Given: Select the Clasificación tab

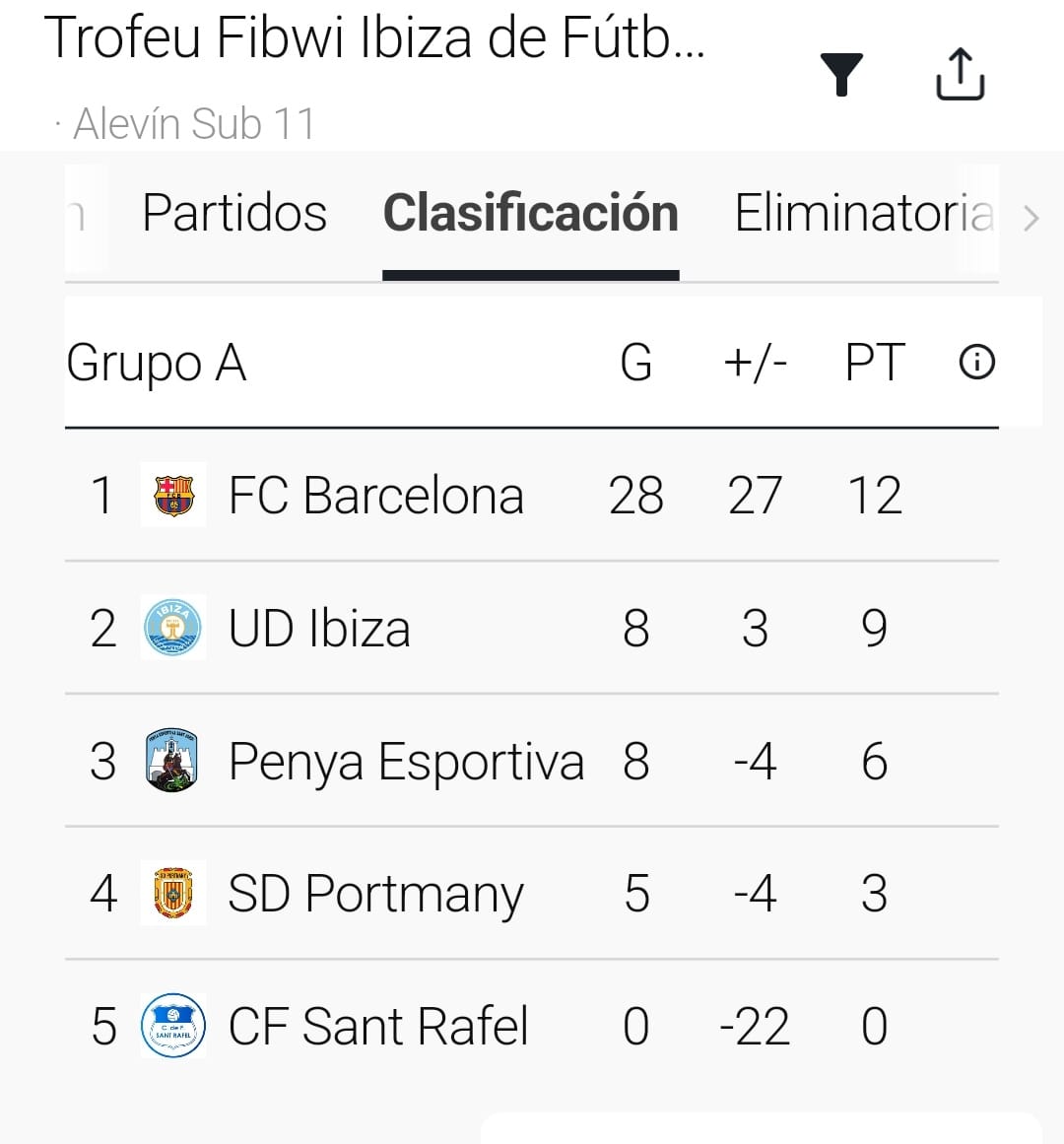Looking at the screenshot, I should 530,213.
